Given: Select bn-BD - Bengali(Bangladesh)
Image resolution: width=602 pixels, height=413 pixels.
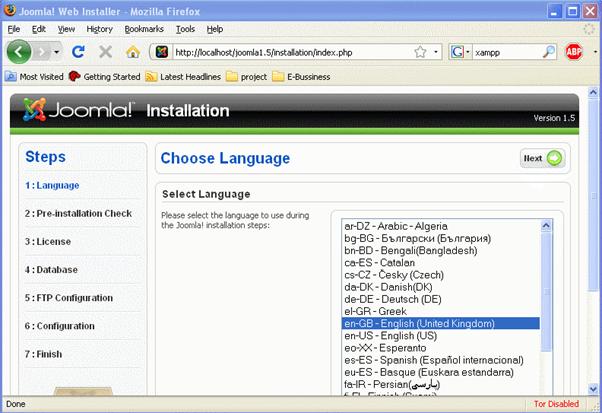Looking at the screenshot, I should pos(441,251).
